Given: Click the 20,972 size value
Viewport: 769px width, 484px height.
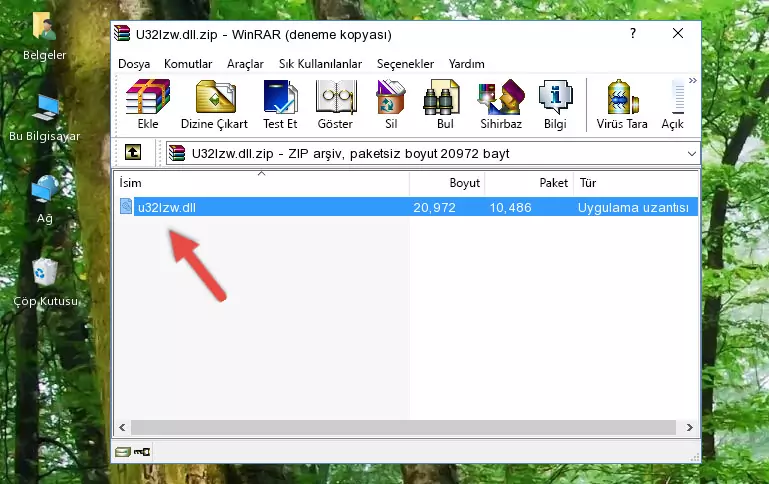Looking at the screenshot, I should (434, 207).
